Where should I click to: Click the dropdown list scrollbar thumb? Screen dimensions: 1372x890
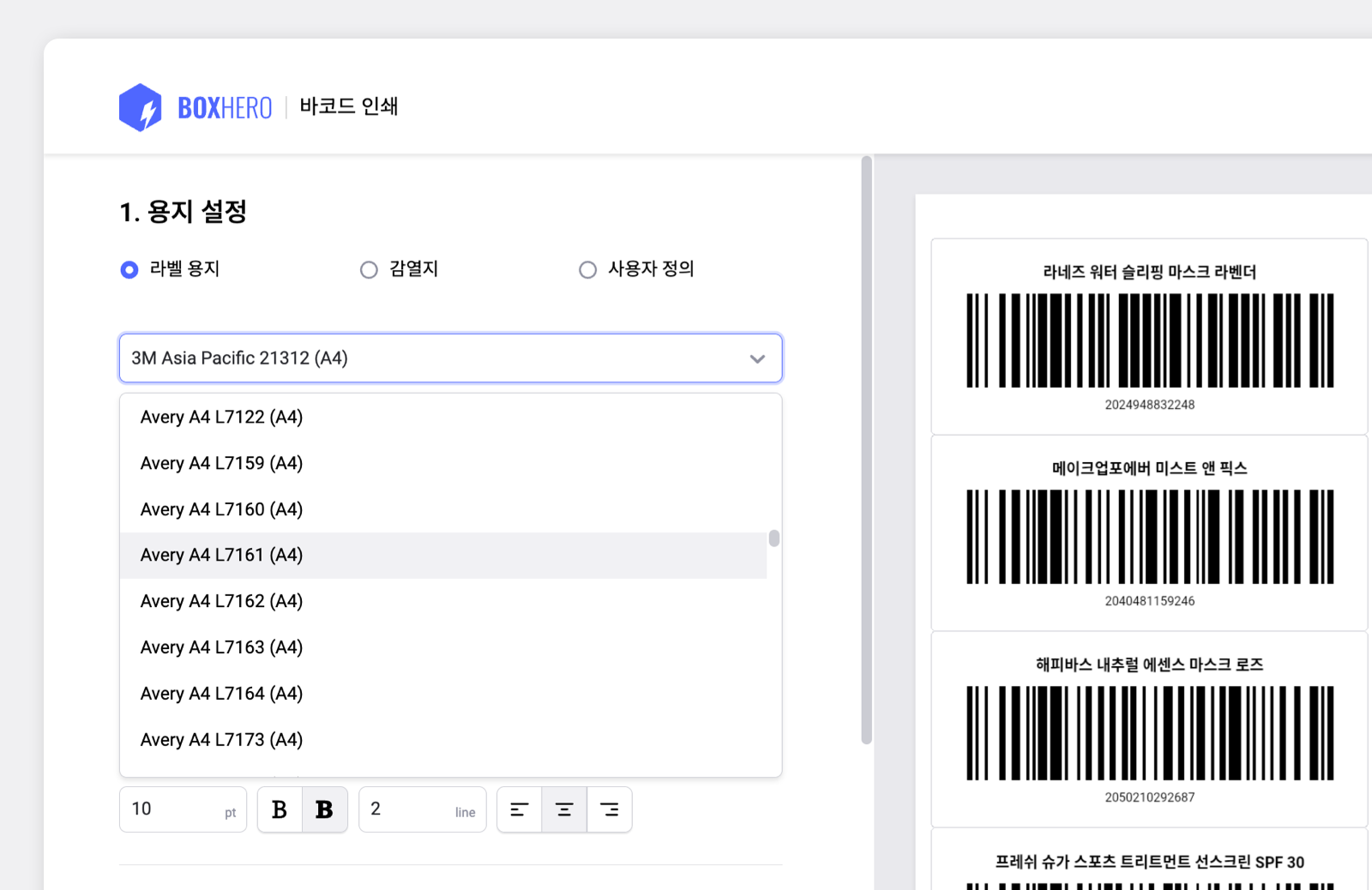click(x=774, y=538)
